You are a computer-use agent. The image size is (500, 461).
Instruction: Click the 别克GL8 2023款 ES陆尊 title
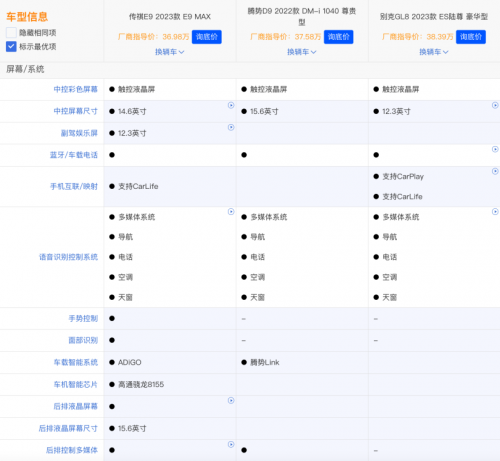click(x=434, y=17)
